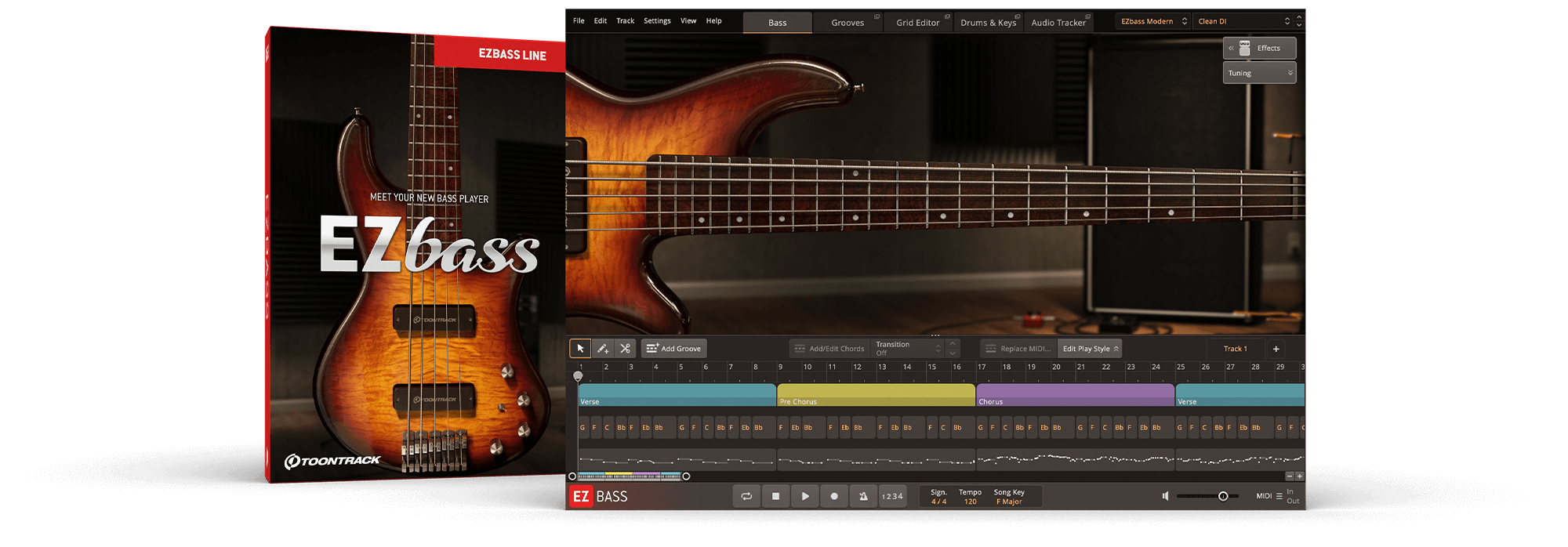Expand the Tuning panel

[x=1259, y=73]
